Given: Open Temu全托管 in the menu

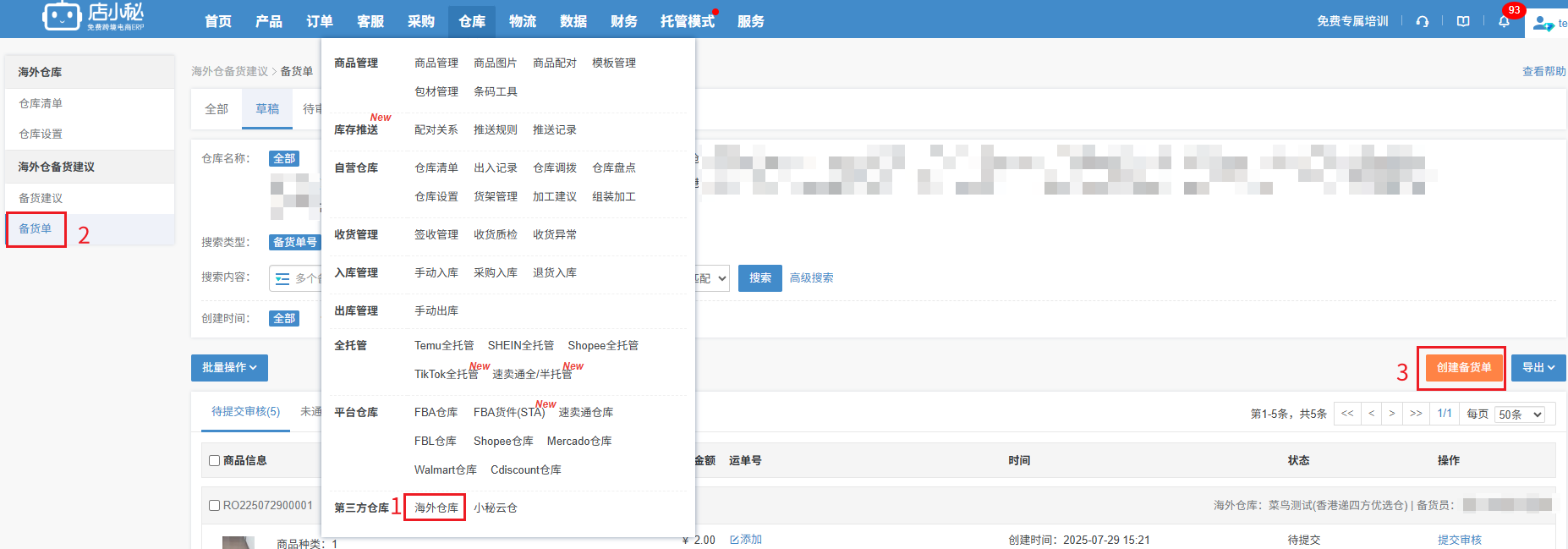Looking at the screenshot, I should [444, 345].
